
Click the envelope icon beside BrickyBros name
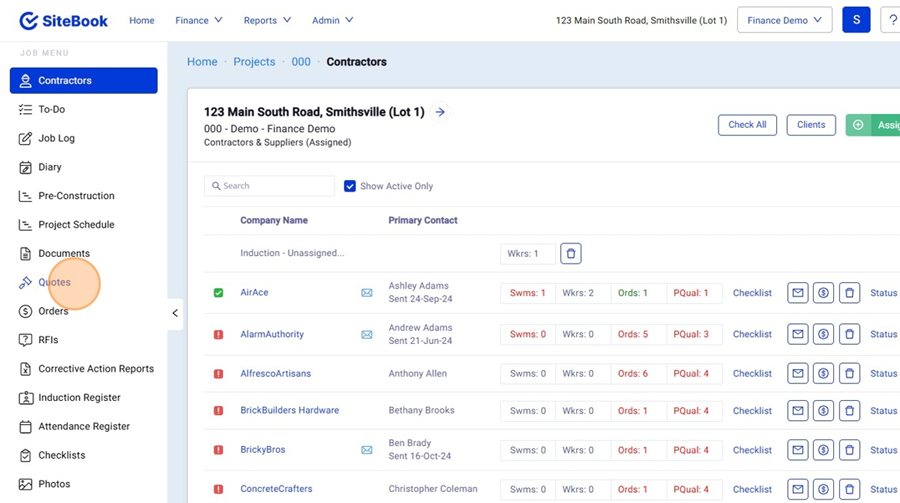point(367,450)
